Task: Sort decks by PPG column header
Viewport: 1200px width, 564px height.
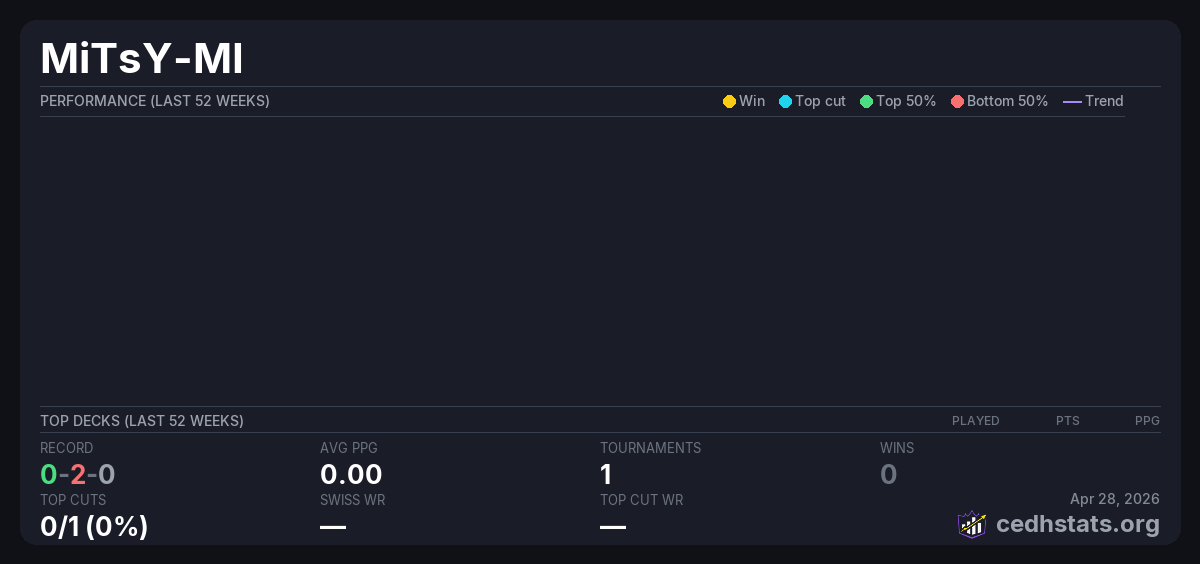Action: coord(1147,421)
